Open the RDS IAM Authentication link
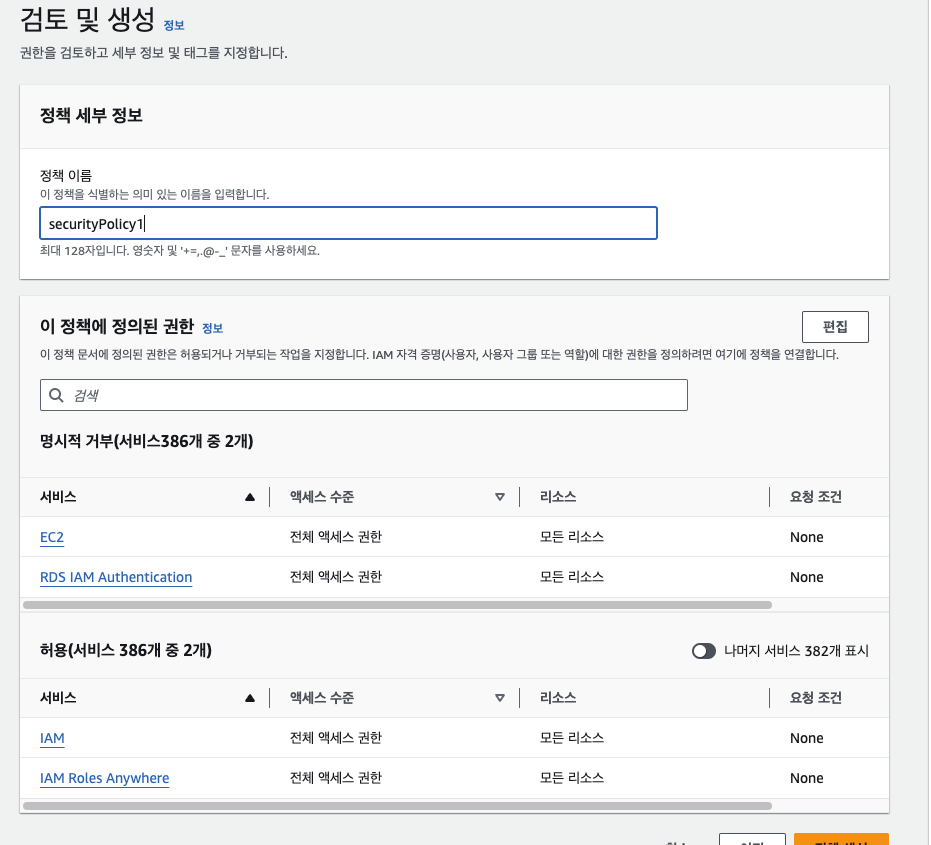Viewport: 931px width, 845px height. pos(116,577)
